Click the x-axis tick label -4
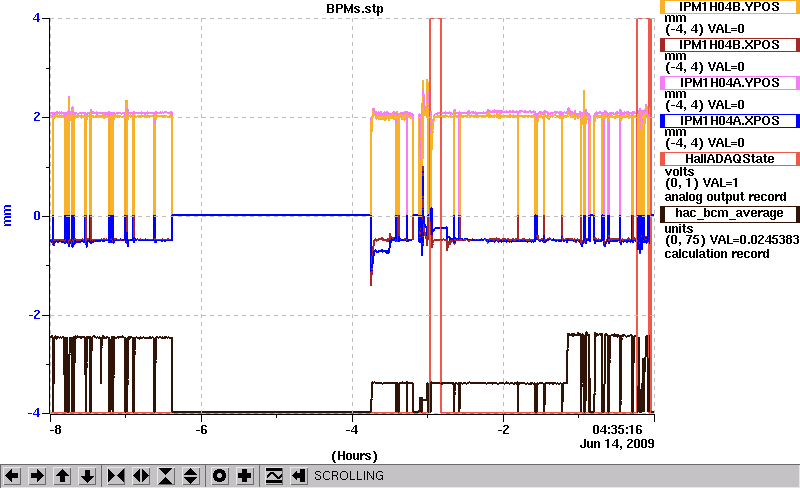This screenshot has height=488, width=800. tap(352, 429)
